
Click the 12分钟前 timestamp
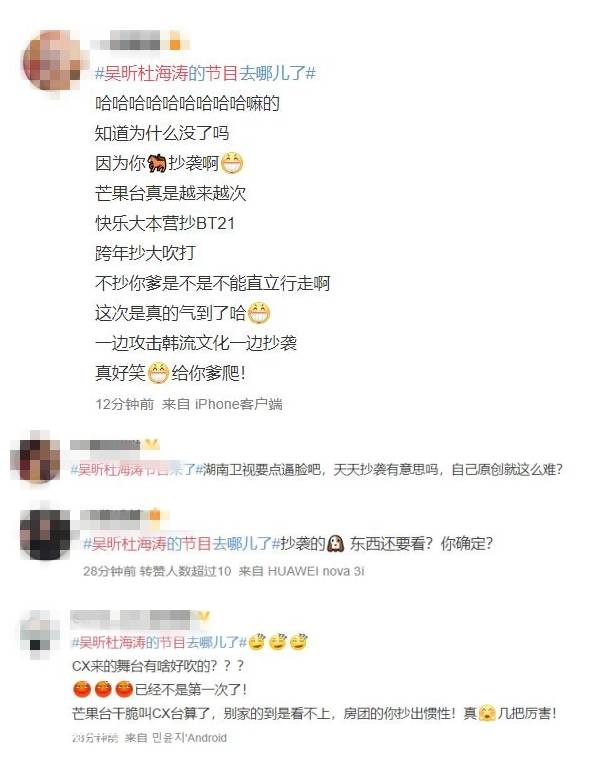(125, 404)
